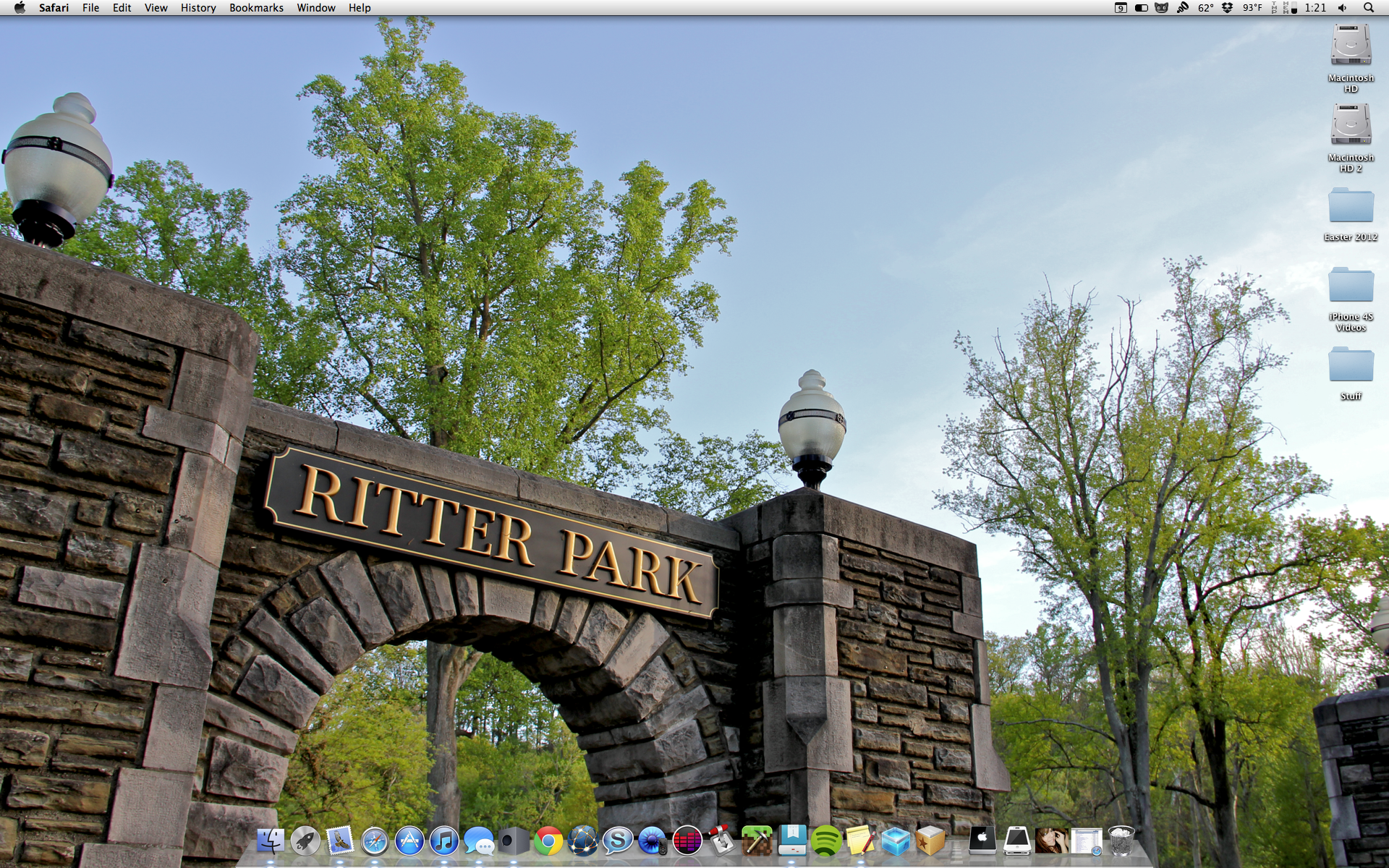Viewport: 1389px width, 868px height.
Task: Open Spotlight search magnifier
Action: point(1369,8)
